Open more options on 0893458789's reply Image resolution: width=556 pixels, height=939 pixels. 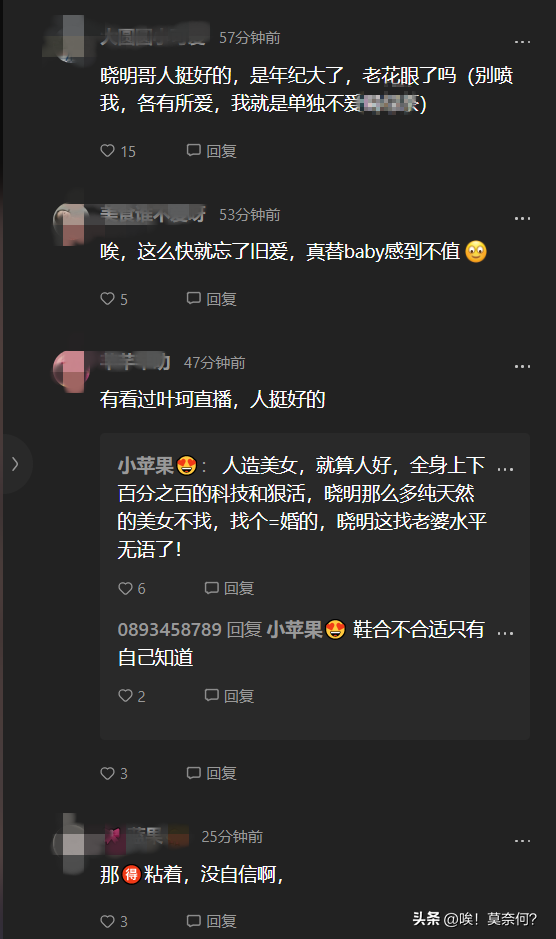click(x=505, y=634)
